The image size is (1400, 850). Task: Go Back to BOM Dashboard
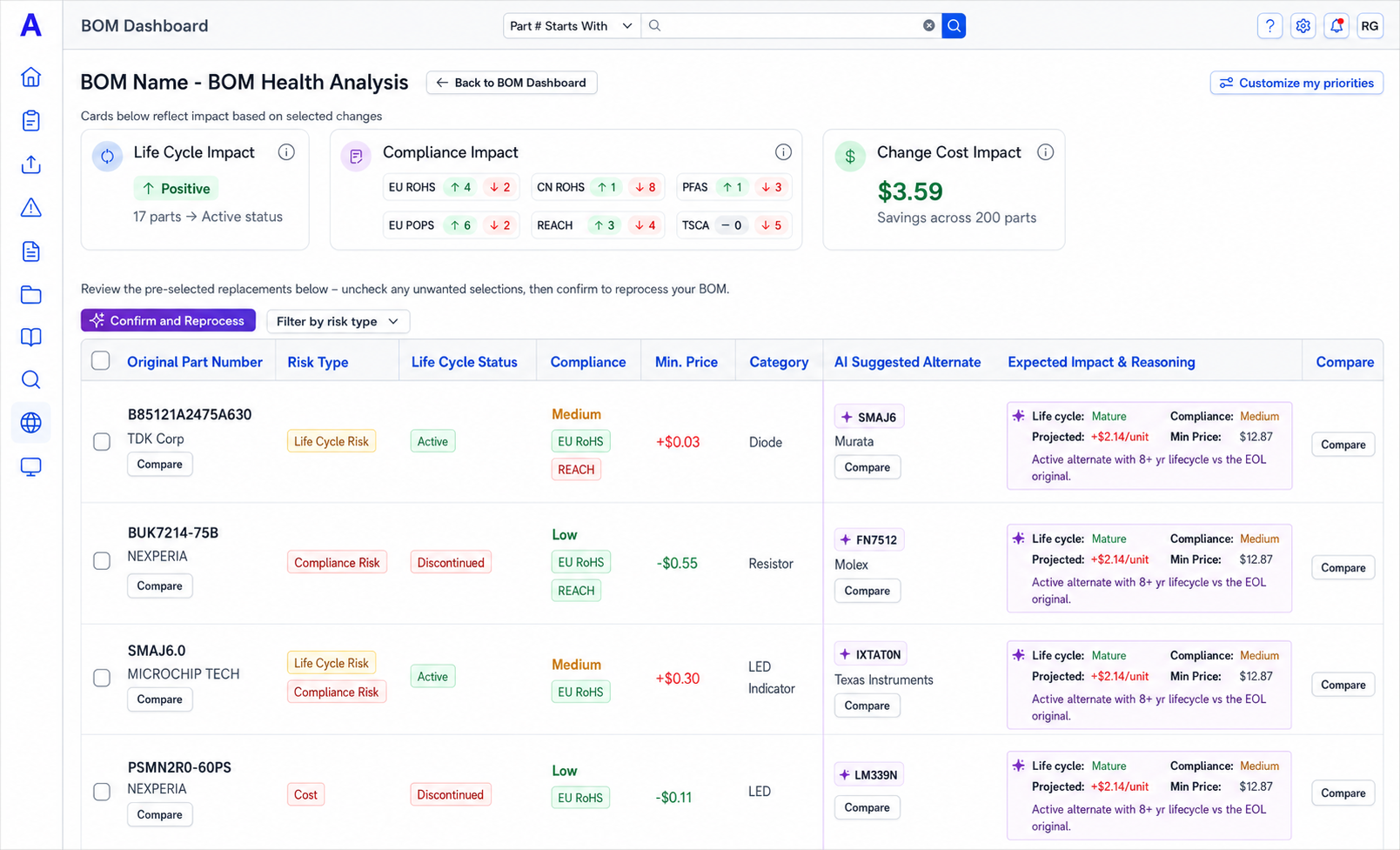click(x=512, y=83)
